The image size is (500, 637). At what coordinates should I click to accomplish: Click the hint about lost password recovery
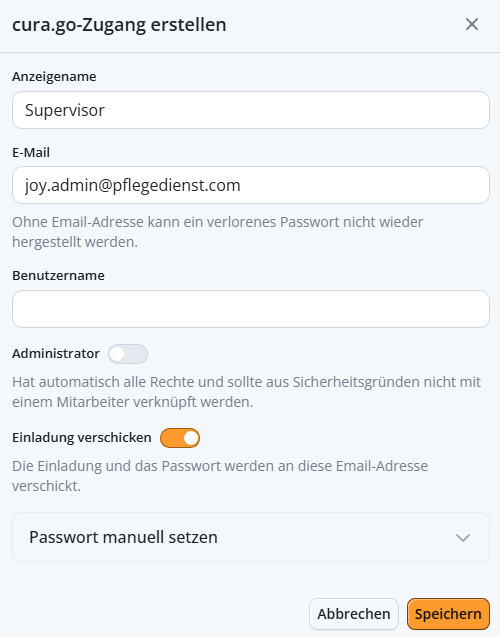click(x=218, y=232)
